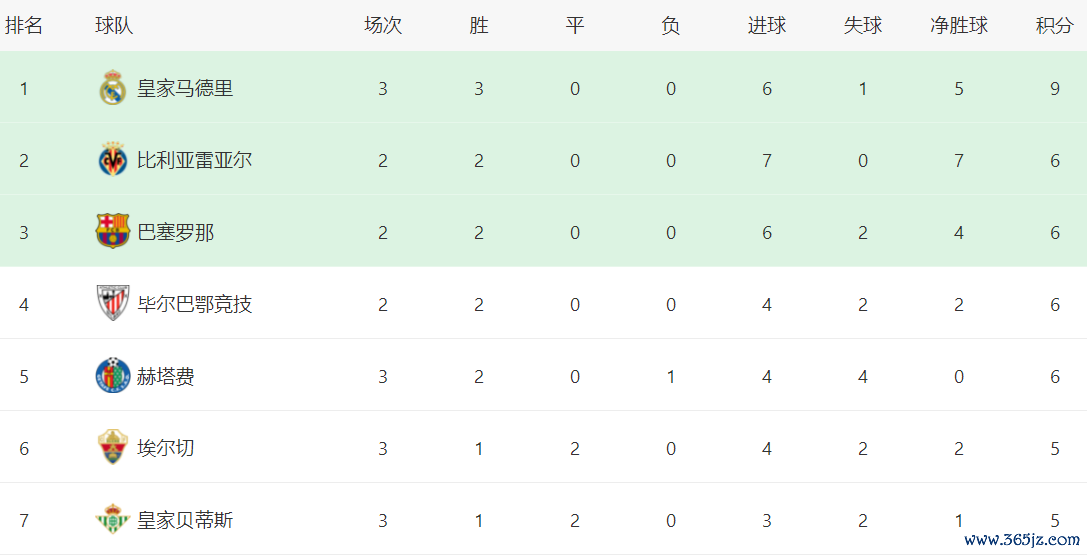Click the 积分 column header
This screenshot has width=1087, height=555.
tap(1054, 26)
